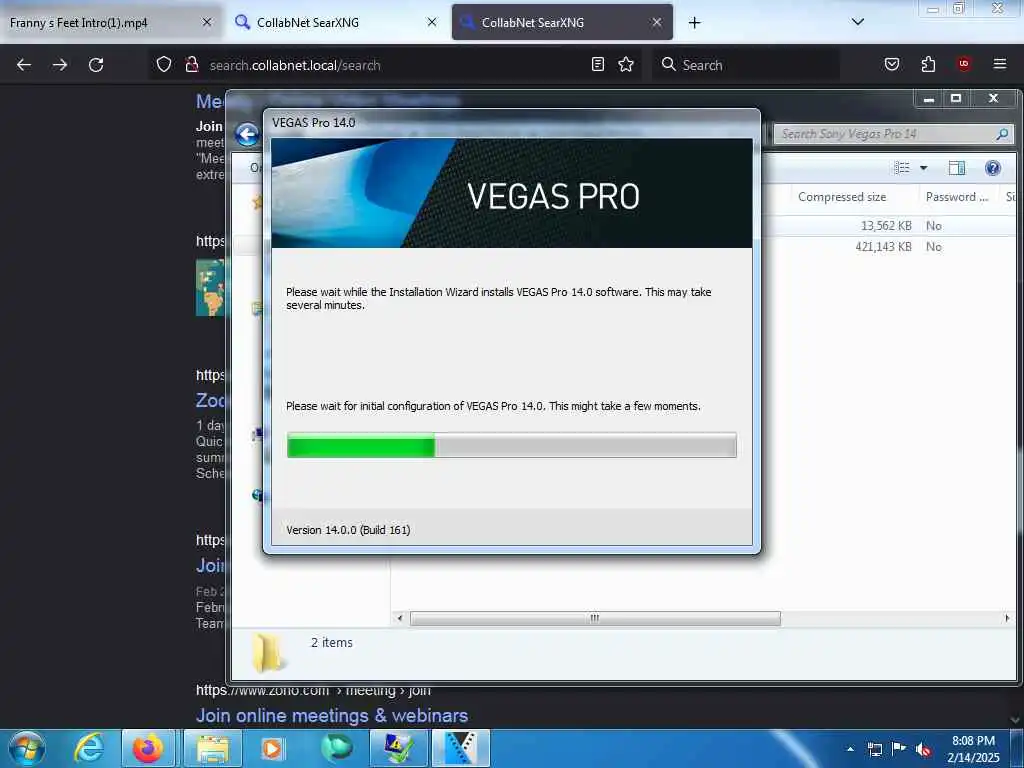Open the network status tray icon

click(874, 749)
